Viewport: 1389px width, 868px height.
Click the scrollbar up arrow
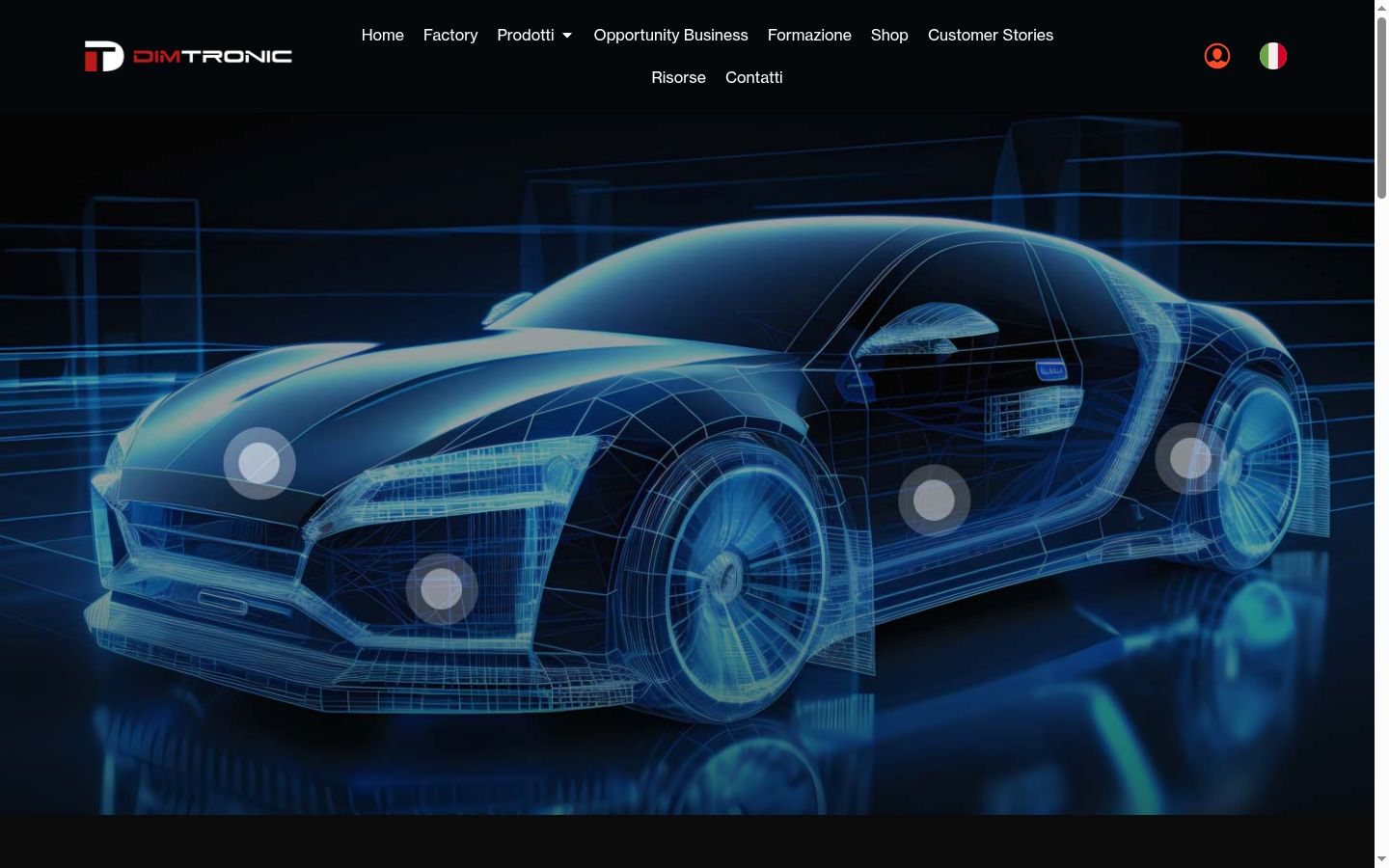[x=1381, y=8]
